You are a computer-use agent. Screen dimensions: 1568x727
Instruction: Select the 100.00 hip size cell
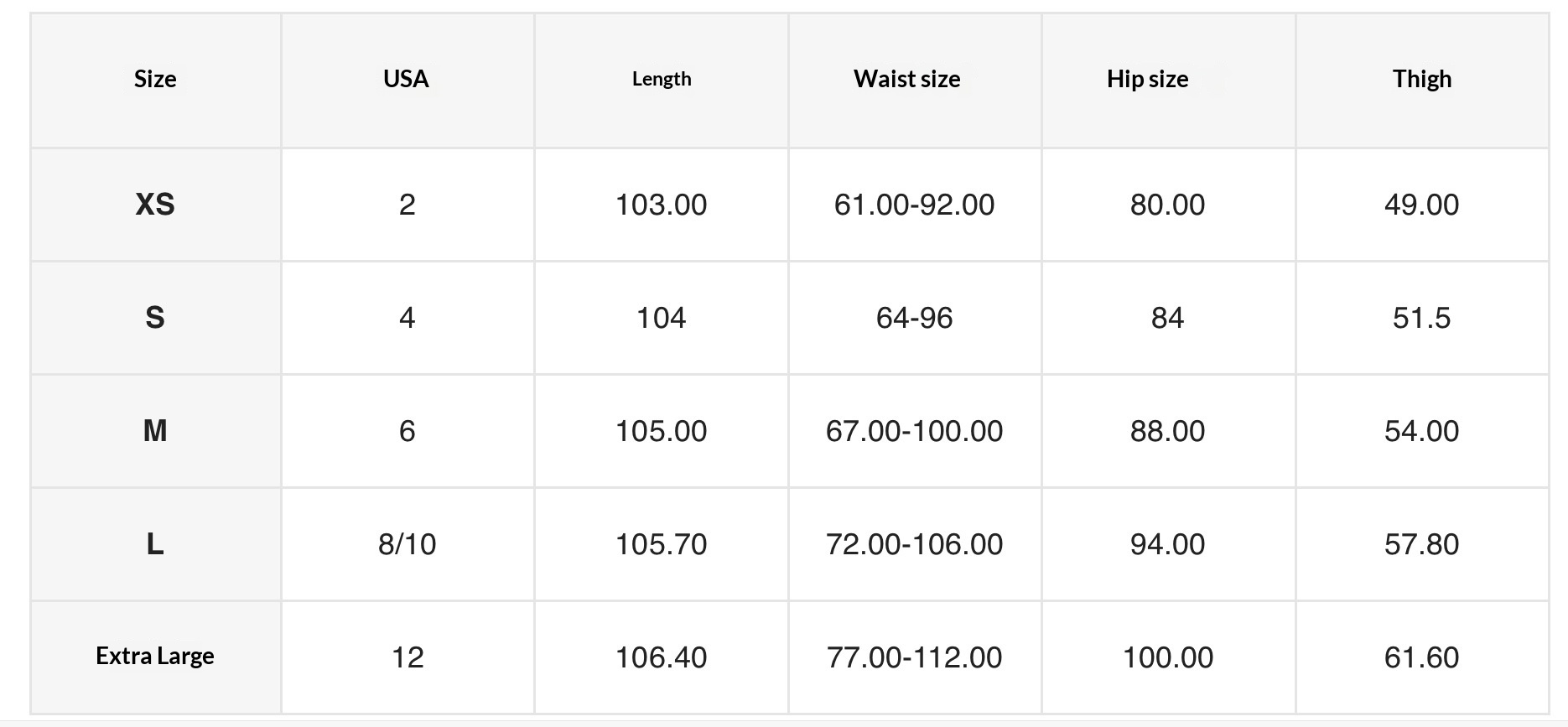coord(1167,657)
